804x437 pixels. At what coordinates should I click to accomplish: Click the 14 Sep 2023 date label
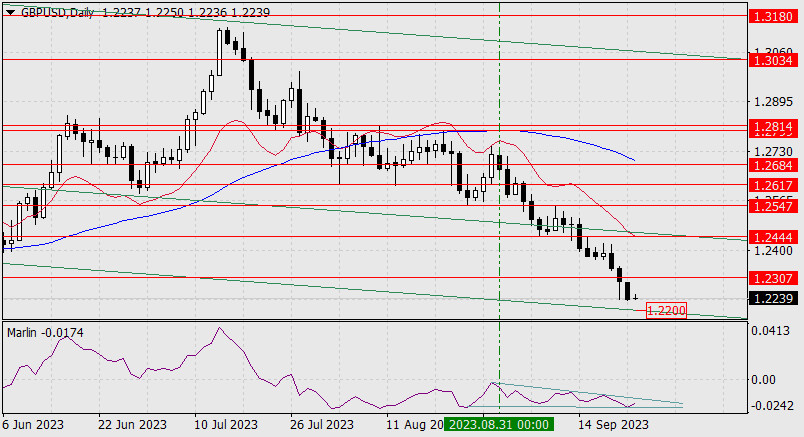pyautogui.click(x=613, y=425)
